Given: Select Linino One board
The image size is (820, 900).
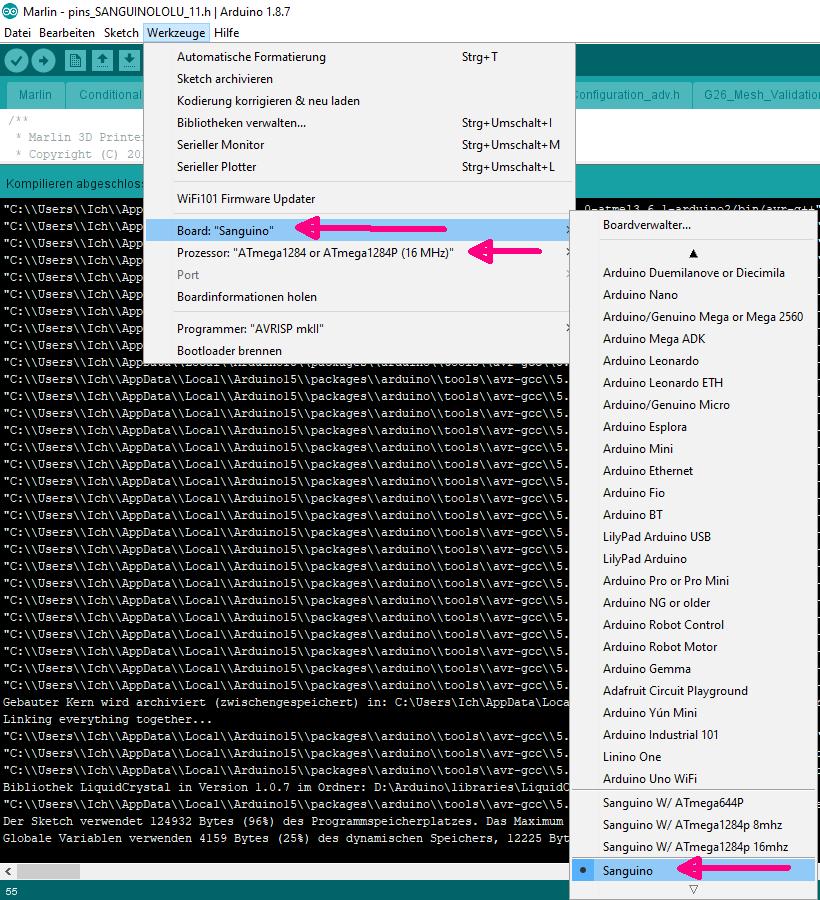Looking at the screenshot, I should point(694,757).
